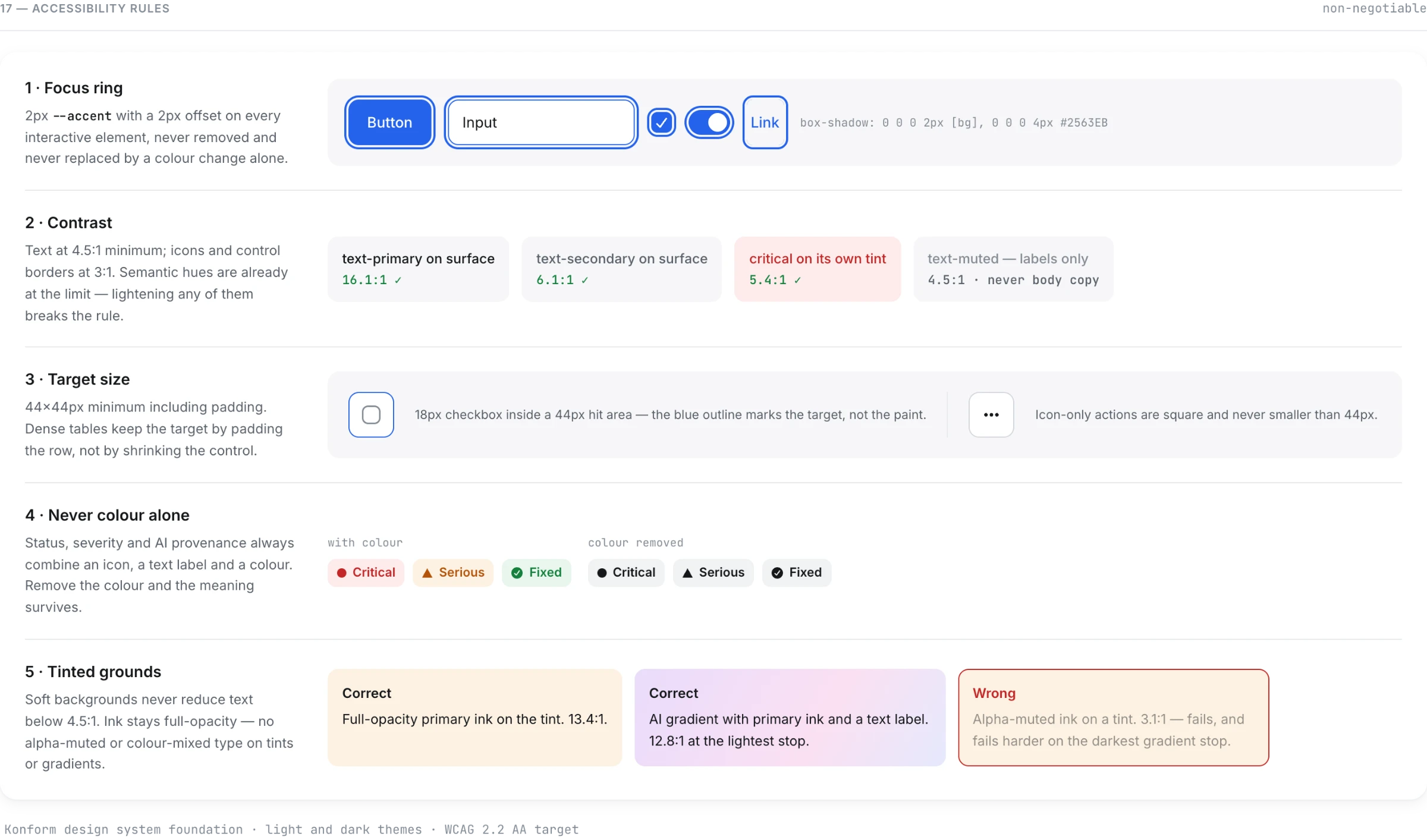The image size is (1427, 840).
Task: Click the 'with colour' label
Action: pyautogui.click(x=365, y=543)
